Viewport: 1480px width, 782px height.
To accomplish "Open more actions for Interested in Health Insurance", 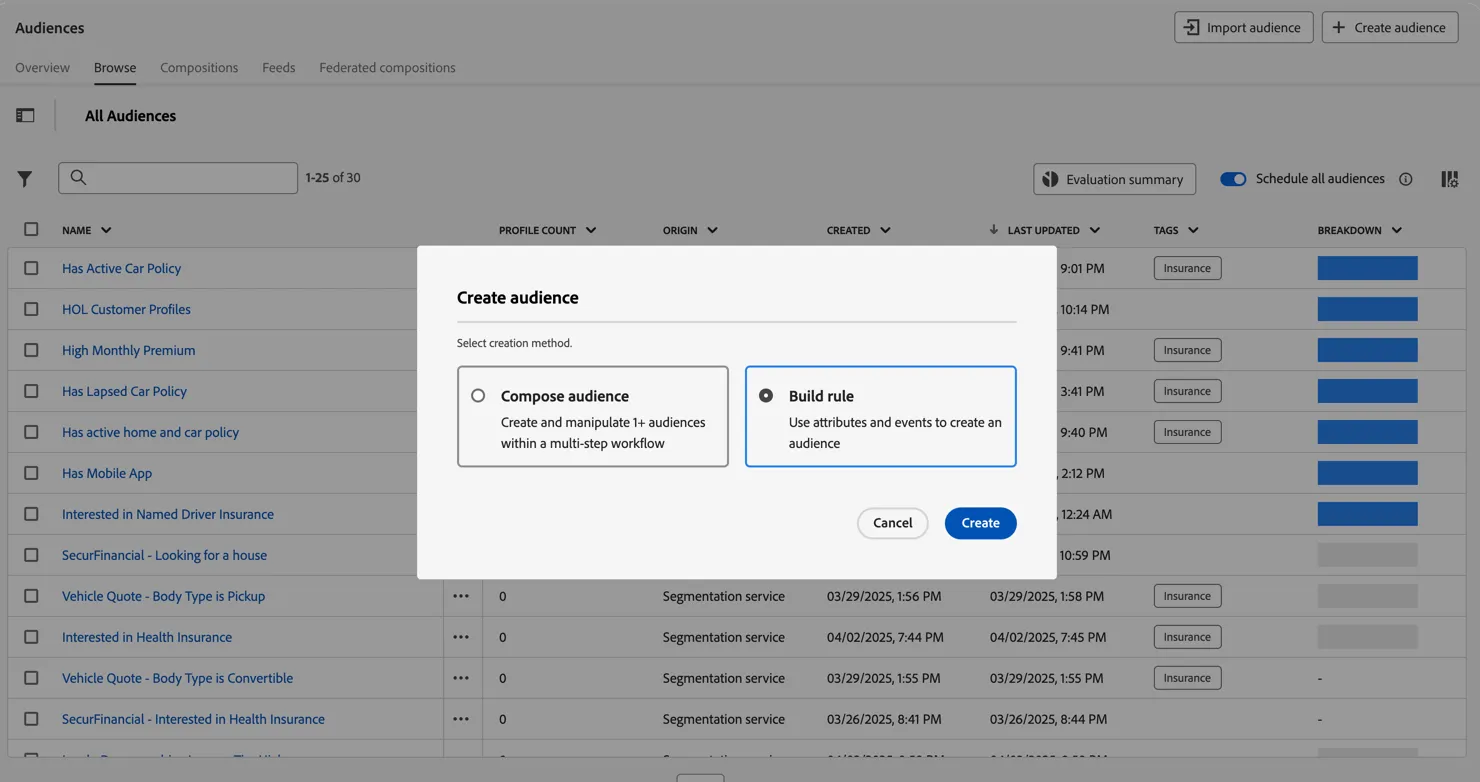I will [461, 637].
